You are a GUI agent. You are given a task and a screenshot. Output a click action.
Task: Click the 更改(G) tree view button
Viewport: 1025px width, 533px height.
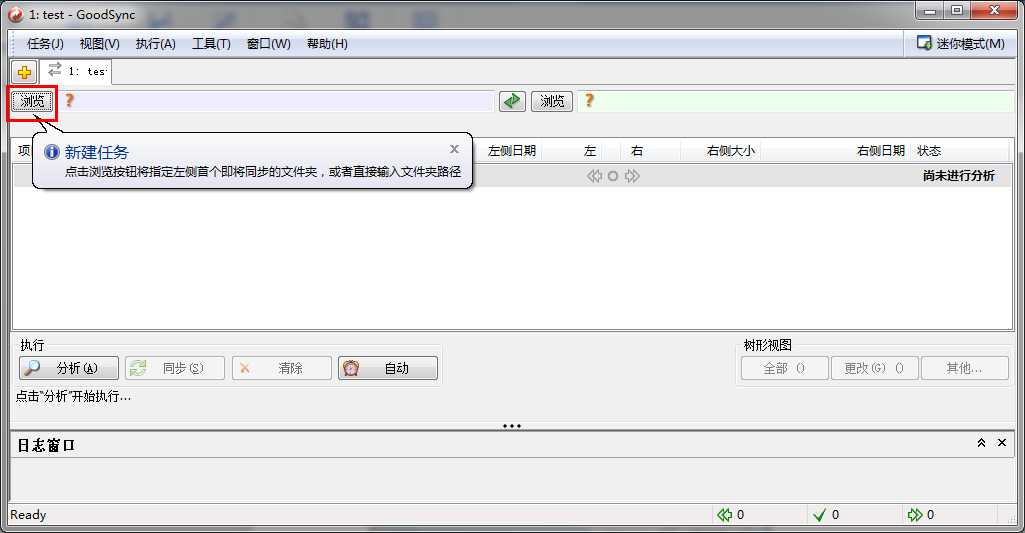click(875, 368)
